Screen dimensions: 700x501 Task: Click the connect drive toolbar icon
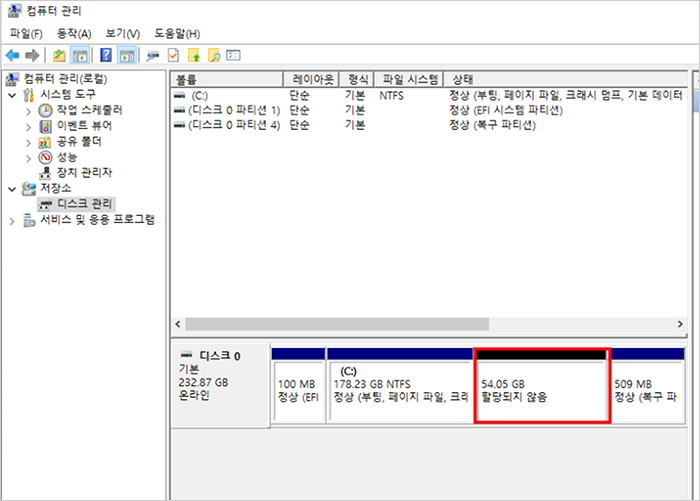pyautogui.click(x=153, y=56)
